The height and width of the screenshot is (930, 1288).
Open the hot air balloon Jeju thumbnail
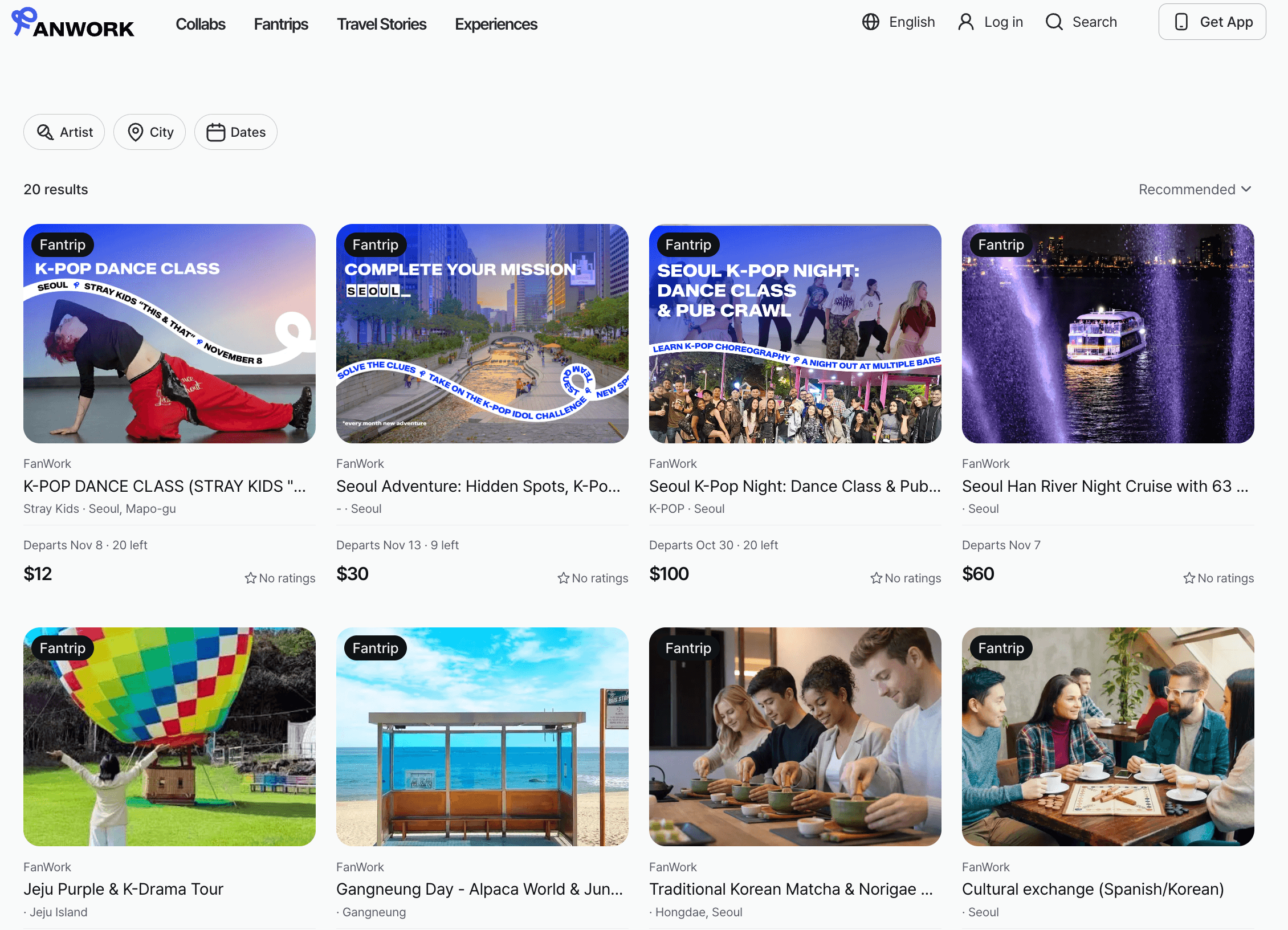(x=169, y=736)
